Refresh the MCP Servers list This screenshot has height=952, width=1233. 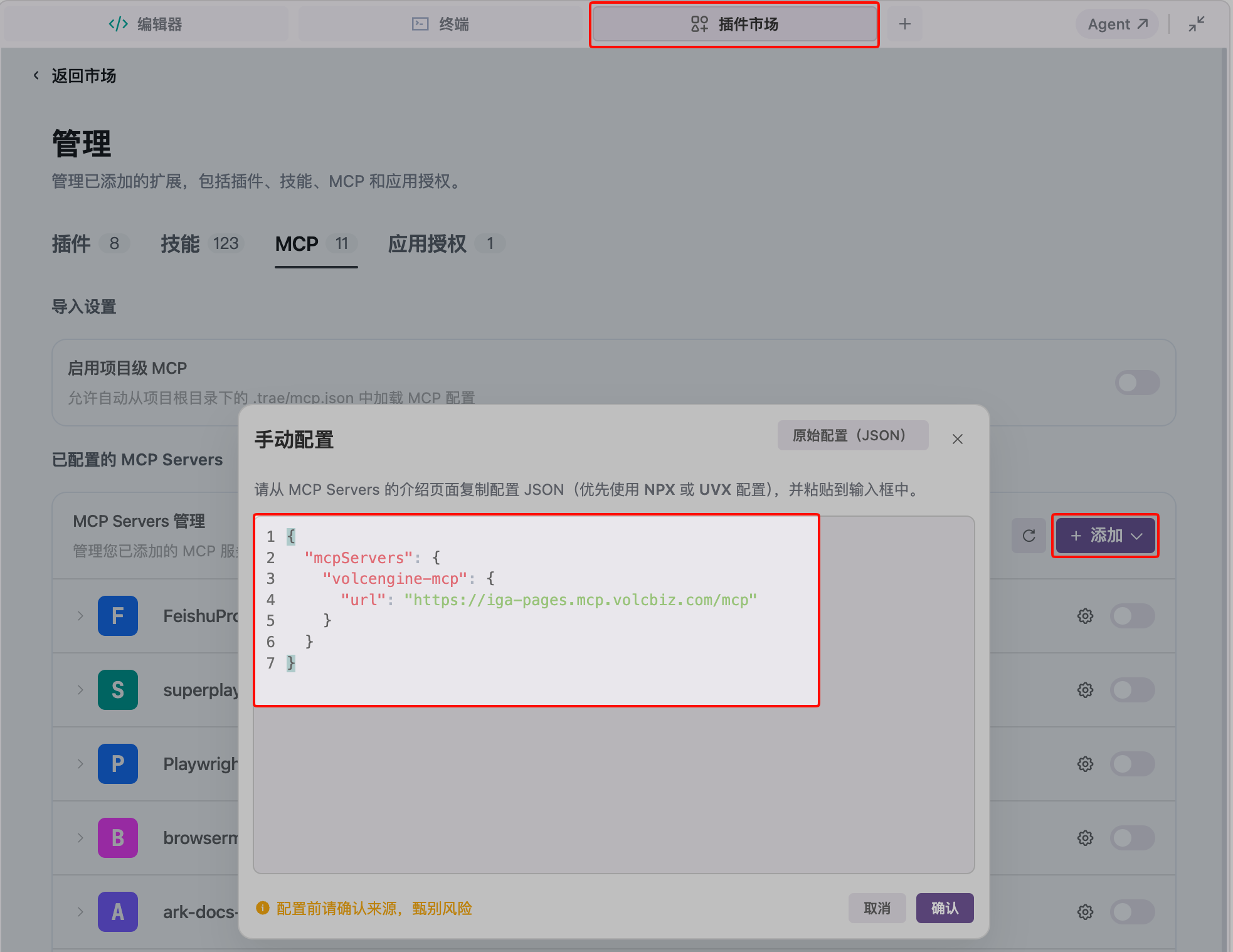1029,536
